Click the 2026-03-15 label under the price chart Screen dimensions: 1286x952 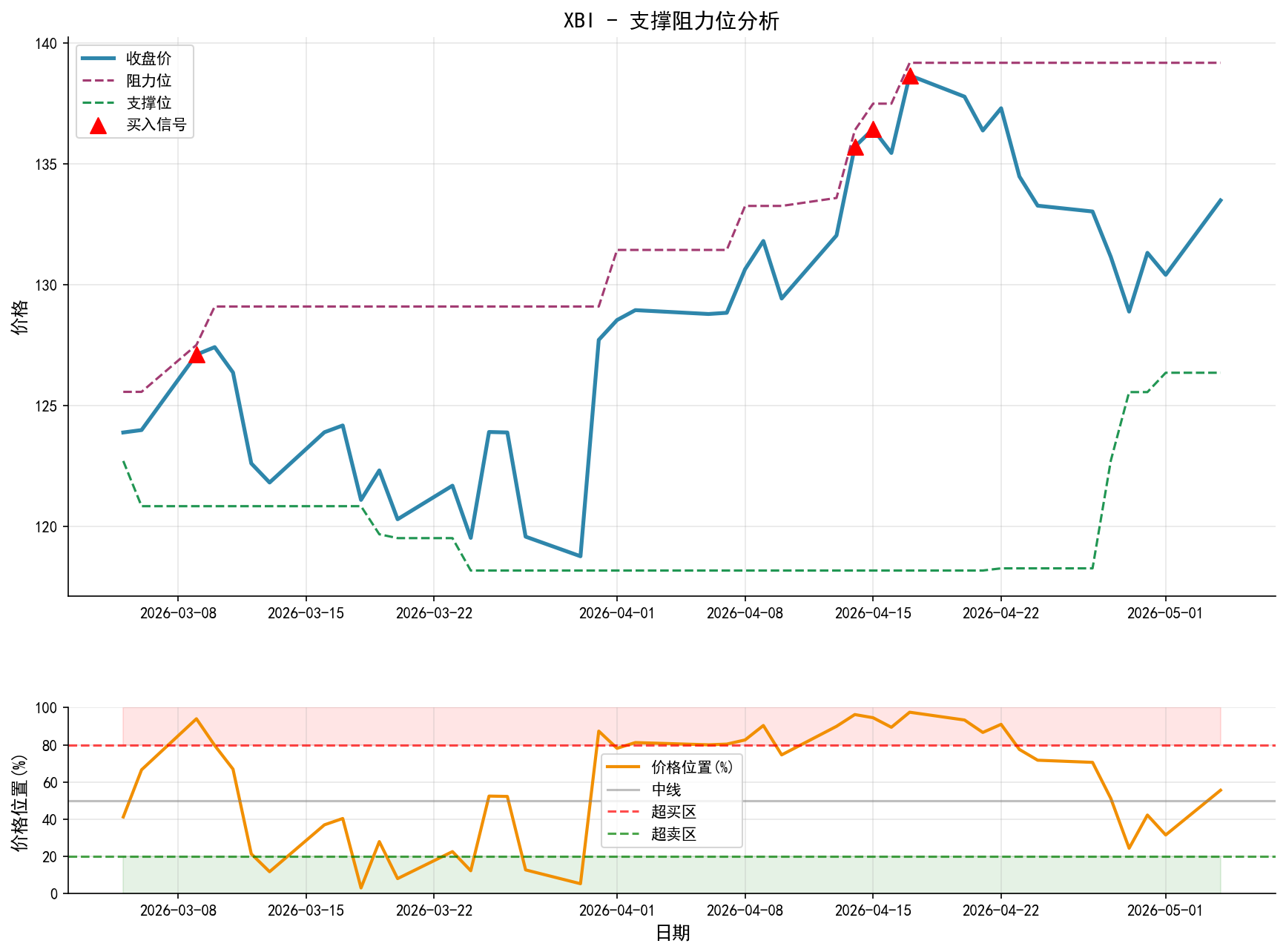[x=306, y=613]
